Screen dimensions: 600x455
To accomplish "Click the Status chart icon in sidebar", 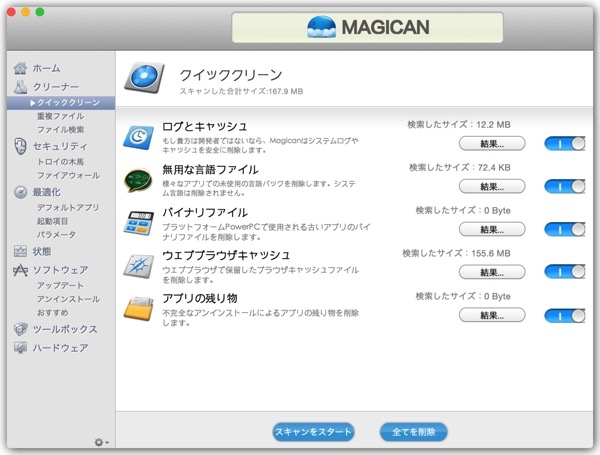I will [x=20, y=251].
